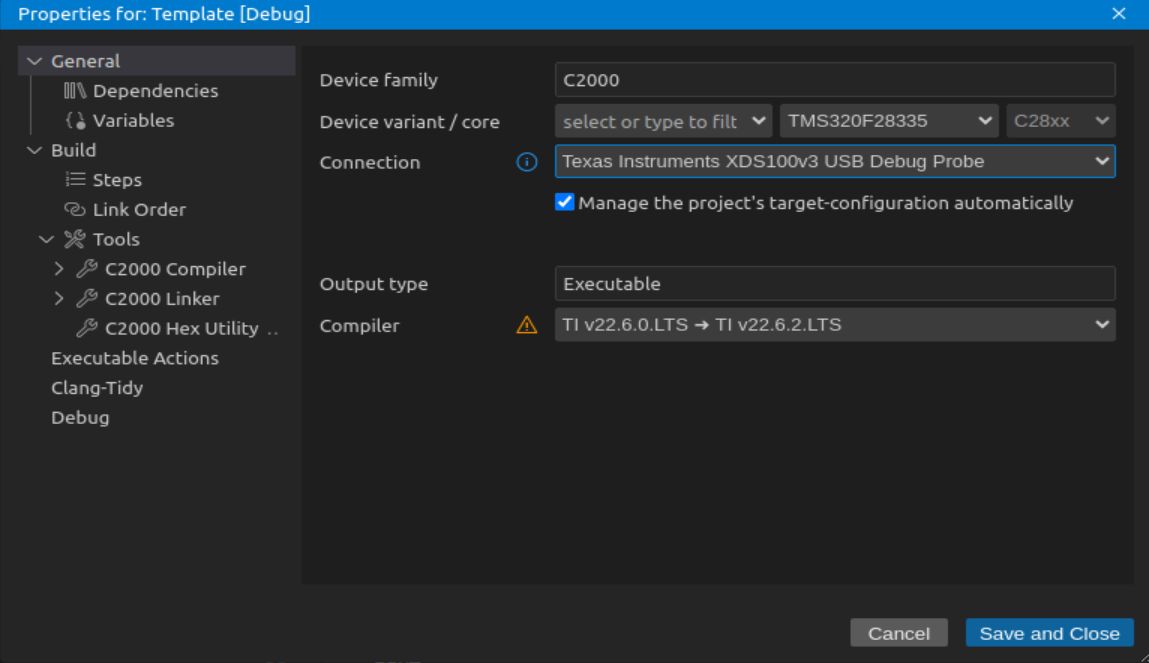Click the dialog title Properties for: Template [Debug]

coord(164,14)
